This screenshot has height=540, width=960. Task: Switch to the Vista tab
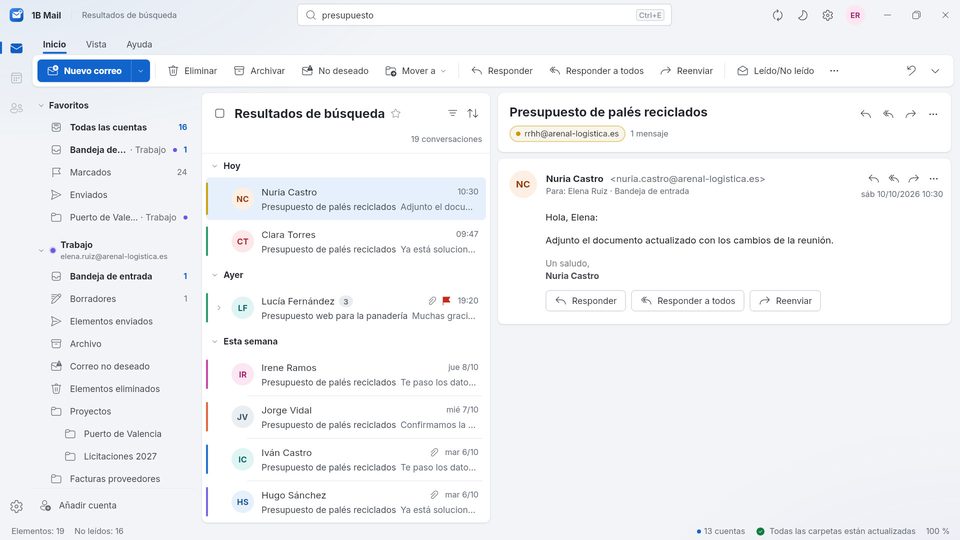[96, 44]
